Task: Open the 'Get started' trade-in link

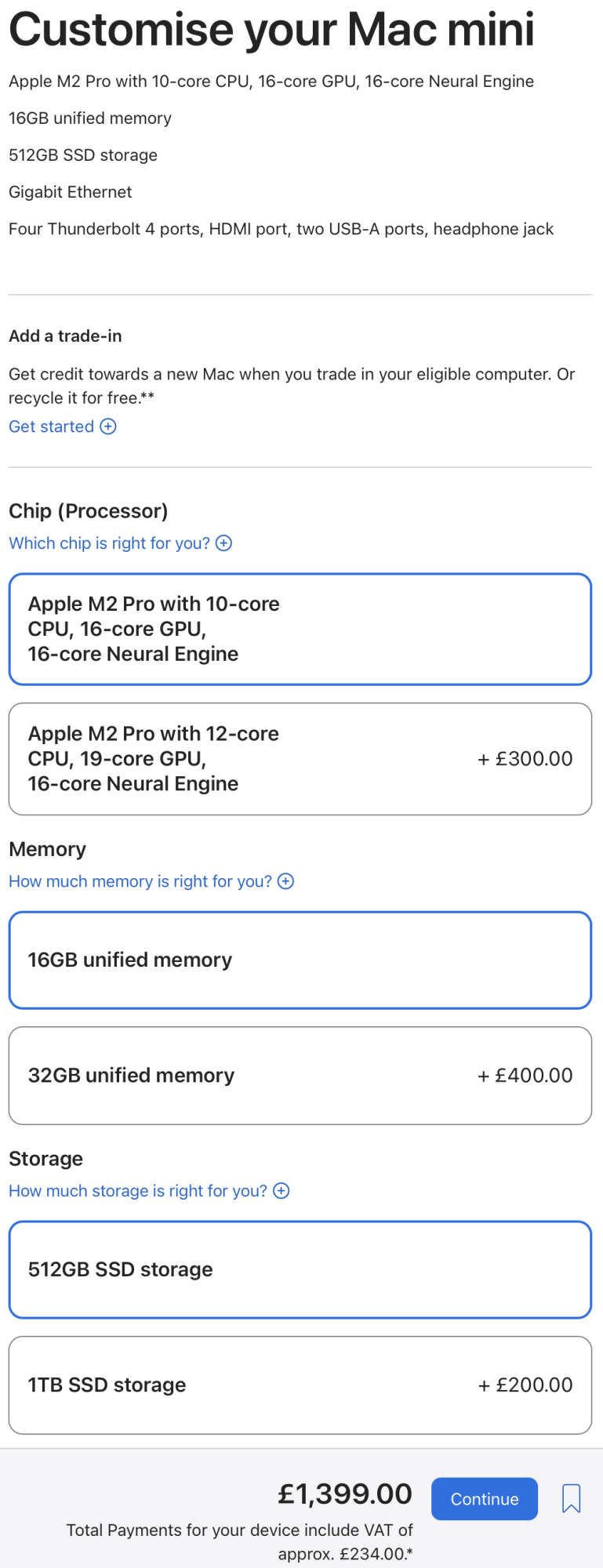Action: [x=52, y=426]
